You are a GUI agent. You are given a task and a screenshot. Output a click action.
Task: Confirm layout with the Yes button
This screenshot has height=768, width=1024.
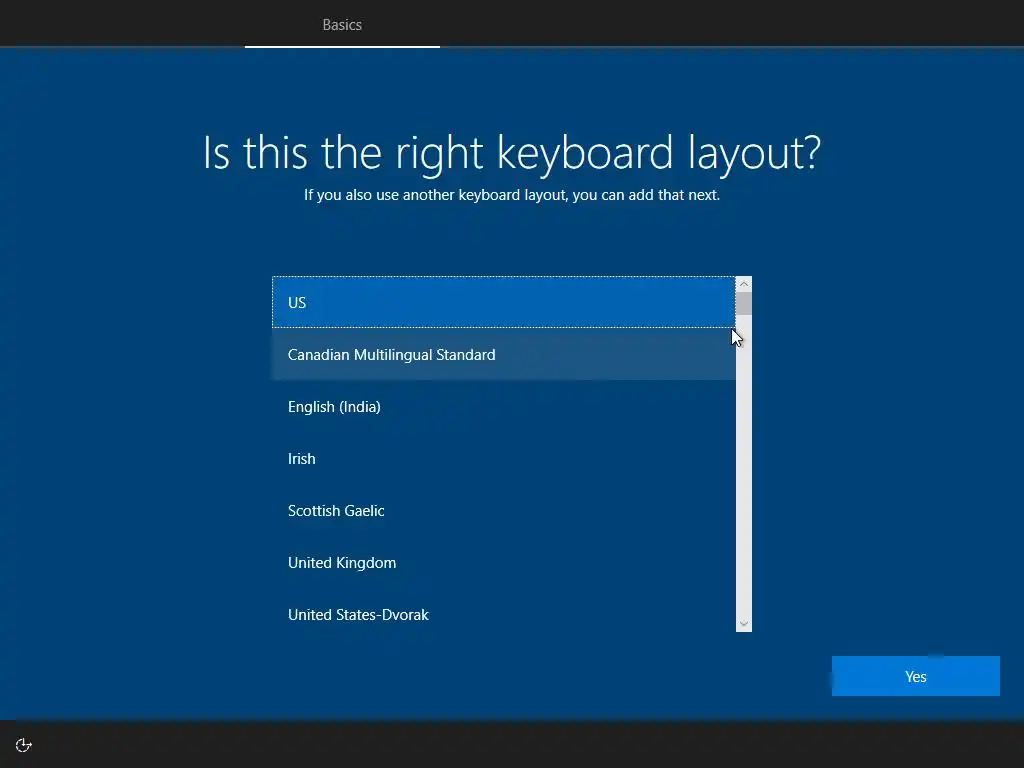point(916,676)
